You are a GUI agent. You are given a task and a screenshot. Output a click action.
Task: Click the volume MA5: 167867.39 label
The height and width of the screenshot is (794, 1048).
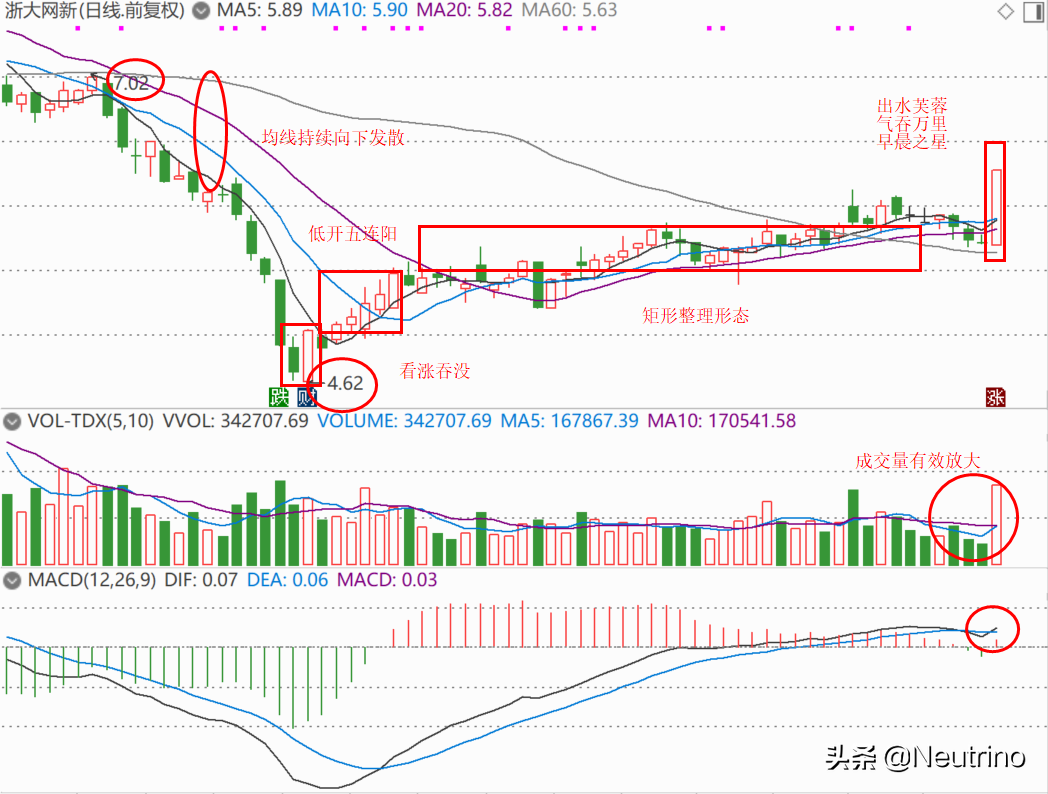click(569, 421)
